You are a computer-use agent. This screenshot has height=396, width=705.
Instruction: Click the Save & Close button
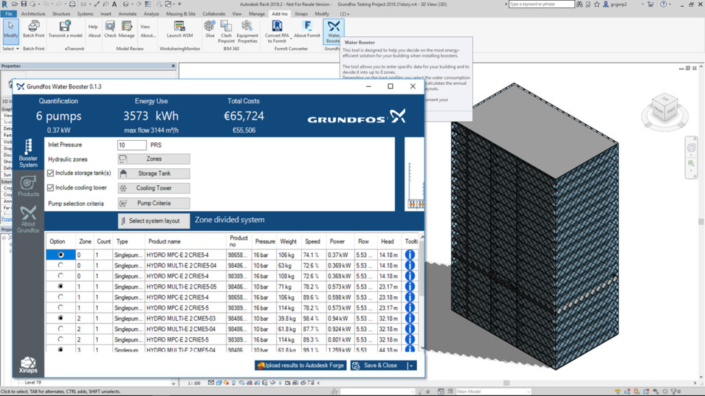(379, 365)
